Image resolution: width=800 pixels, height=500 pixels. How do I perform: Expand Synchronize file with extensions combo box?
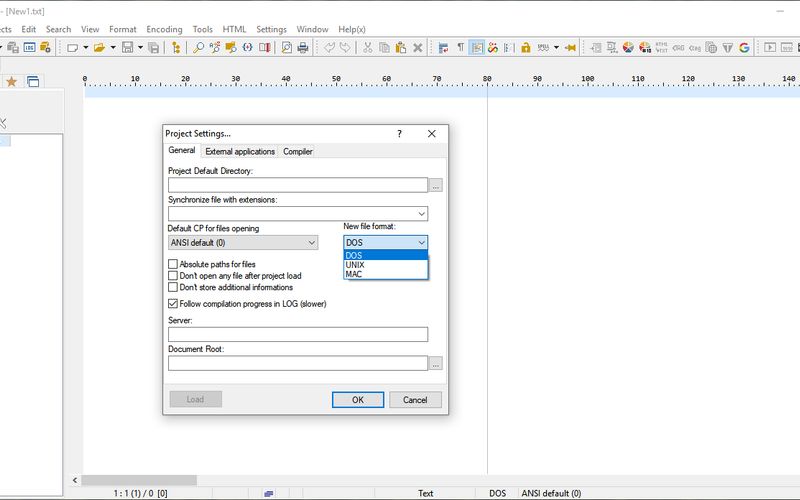(x=420, y=213)
